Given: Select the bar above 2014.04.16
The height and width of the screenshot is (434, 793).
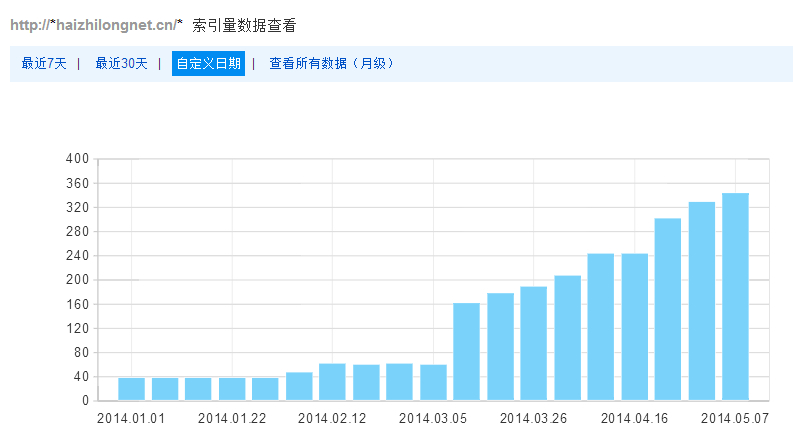Looking at the screenshot, I should click(x=634, y=327).
